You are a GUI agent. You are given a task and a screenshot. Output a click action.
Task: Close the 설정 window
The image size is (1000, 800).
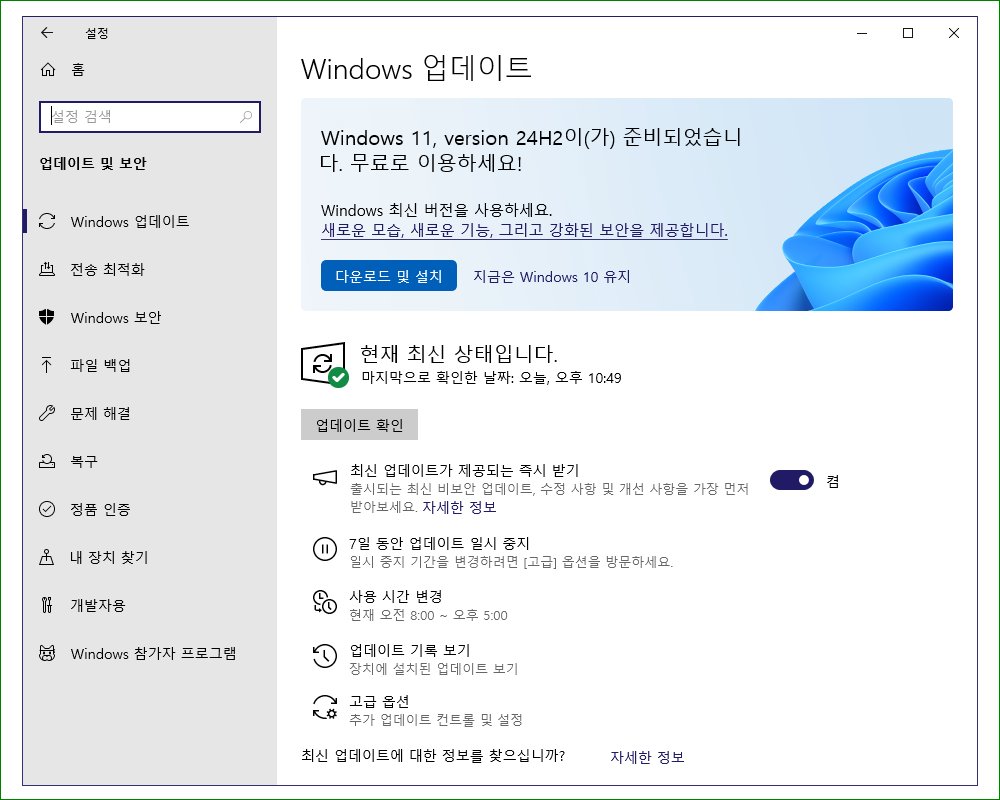(954, 33)
